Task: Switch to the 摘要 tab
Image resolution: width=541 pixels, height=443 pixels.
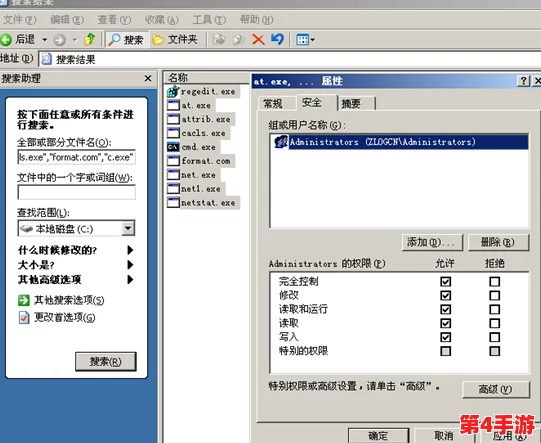Action: (356, 103)
